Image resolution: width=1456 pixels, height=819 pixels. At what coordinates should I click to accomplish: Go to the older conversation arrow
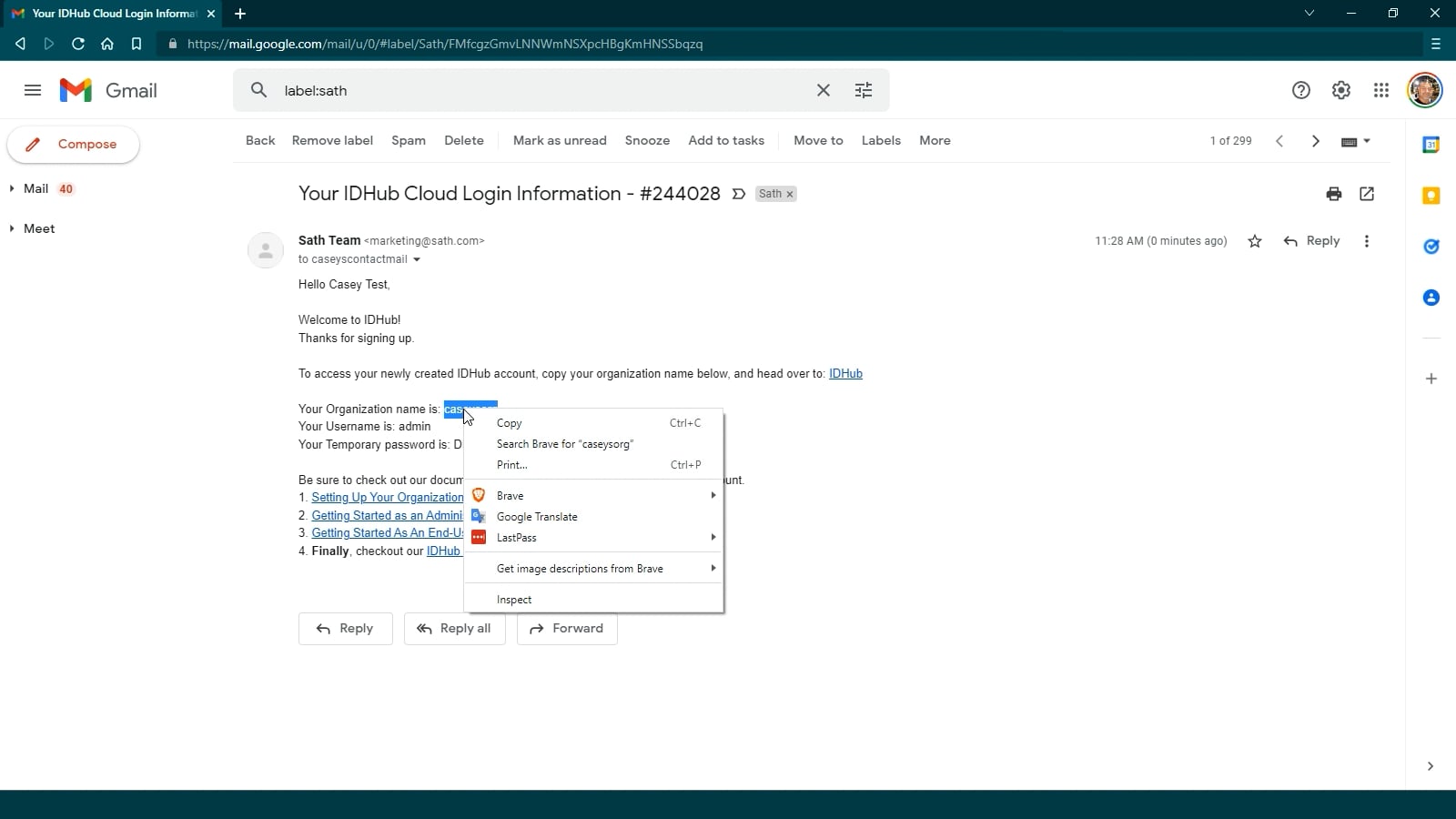pos(1316,141)
